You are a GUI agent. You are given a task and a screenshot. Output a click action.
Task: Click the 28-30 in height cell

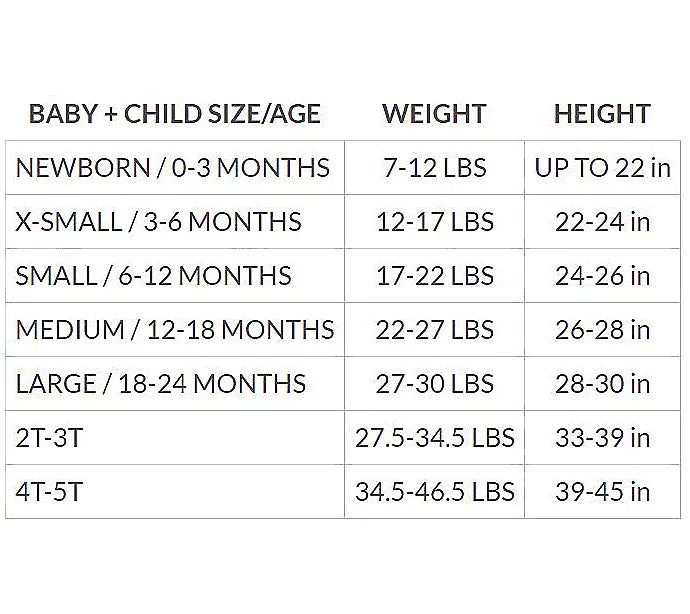click(x=602, y=383)
